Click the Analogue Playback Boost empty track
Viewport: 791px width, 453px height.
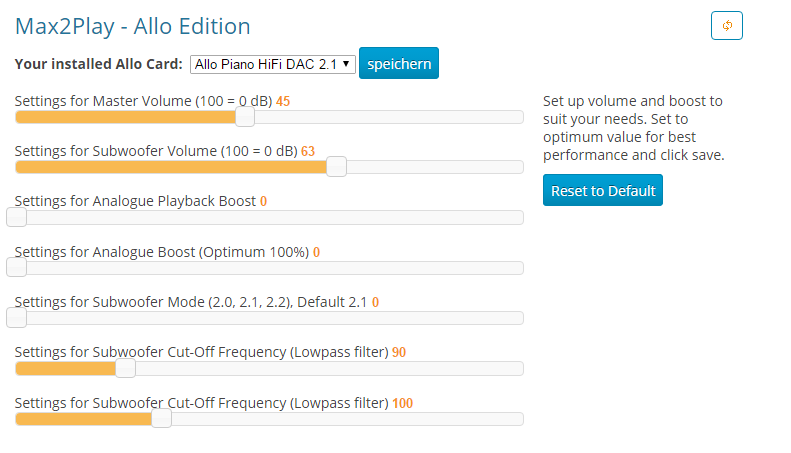point(275,217)
